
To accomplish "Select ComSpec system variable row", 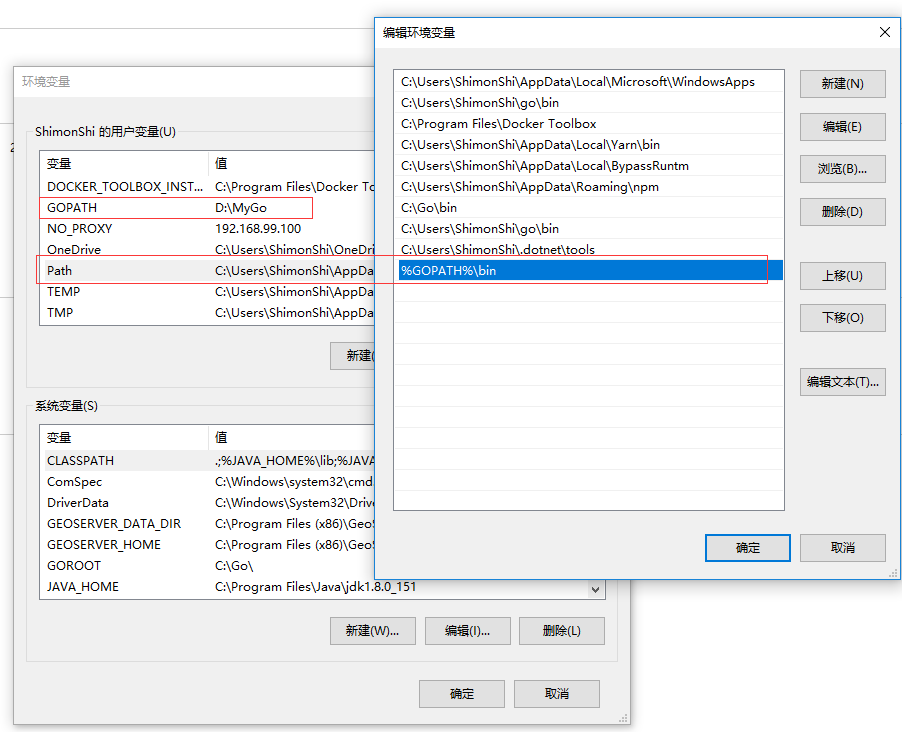I will point(207,482).
